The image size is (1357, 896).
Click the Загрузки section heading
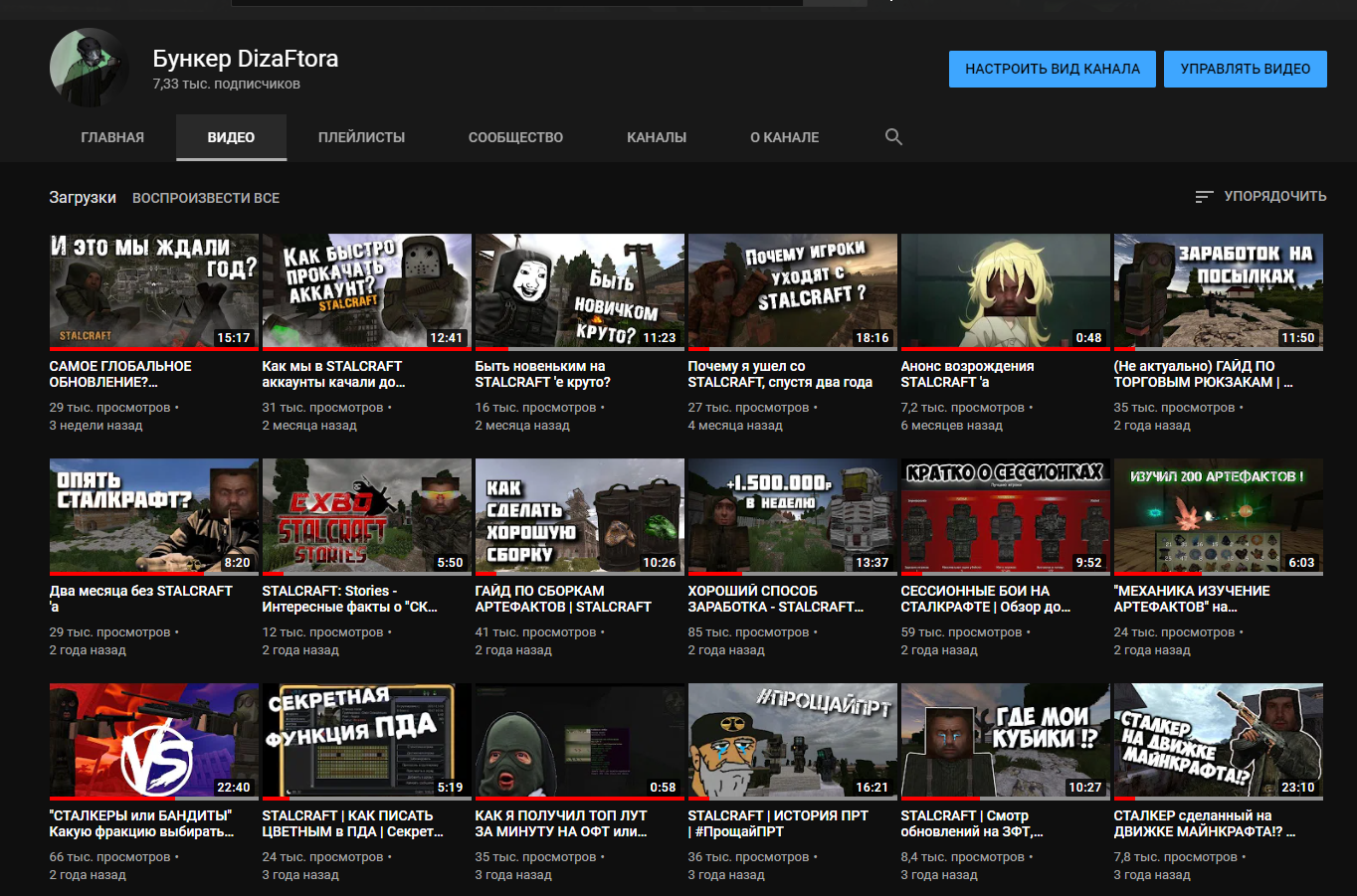click(x=83, y=198)
